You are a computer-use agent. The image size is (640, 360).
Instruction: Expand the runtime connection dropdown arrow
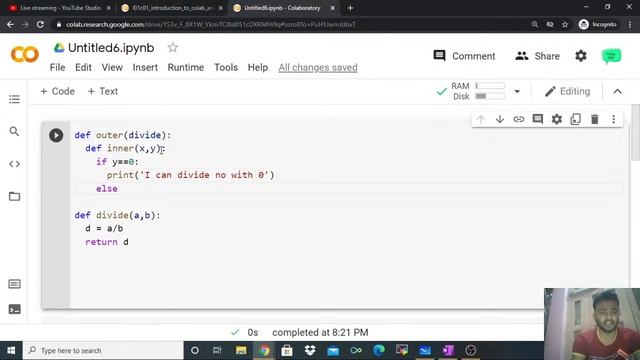[517, 91]
